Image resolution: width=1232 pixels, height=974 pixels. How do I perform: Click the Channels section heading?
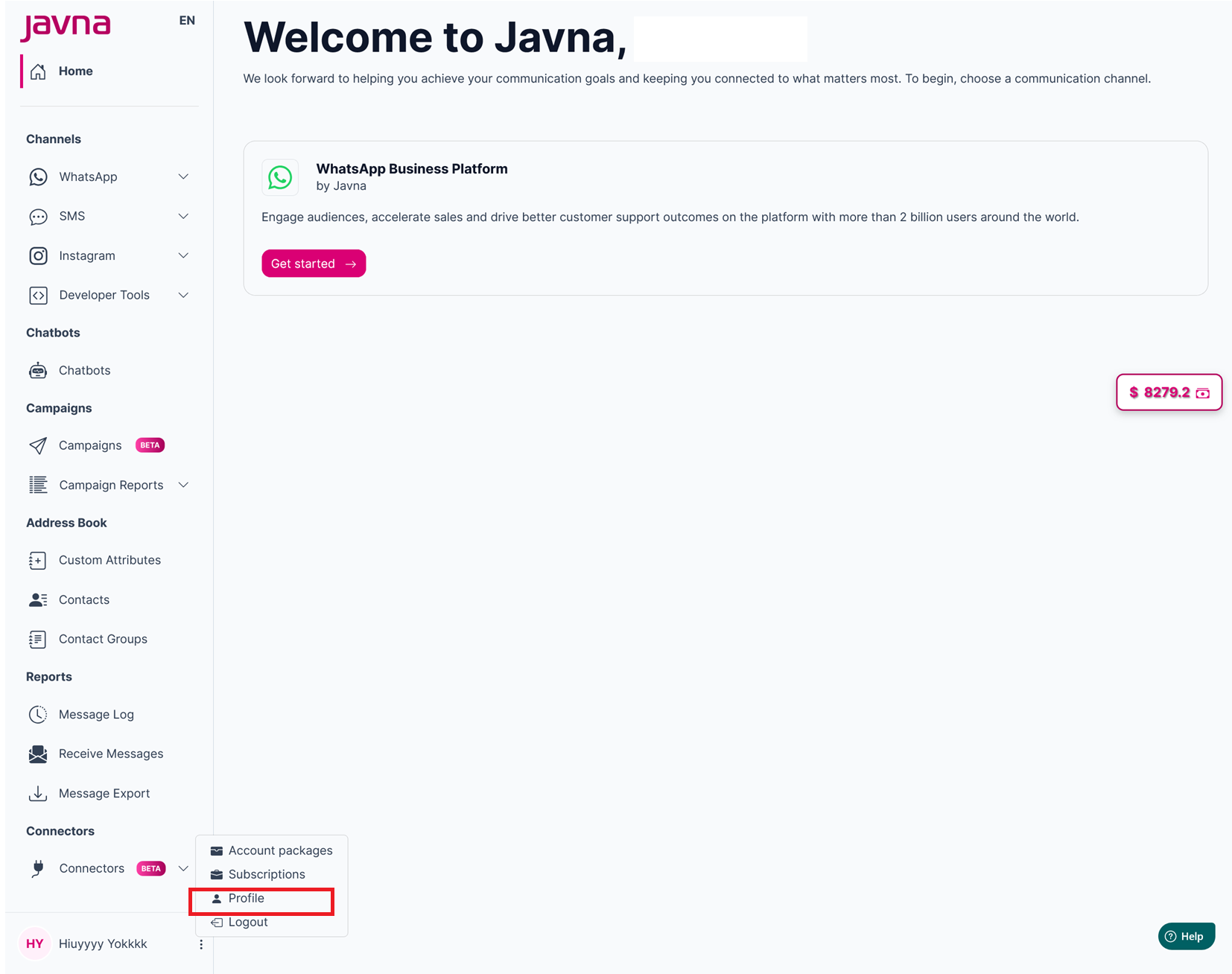tap(54, 139)
